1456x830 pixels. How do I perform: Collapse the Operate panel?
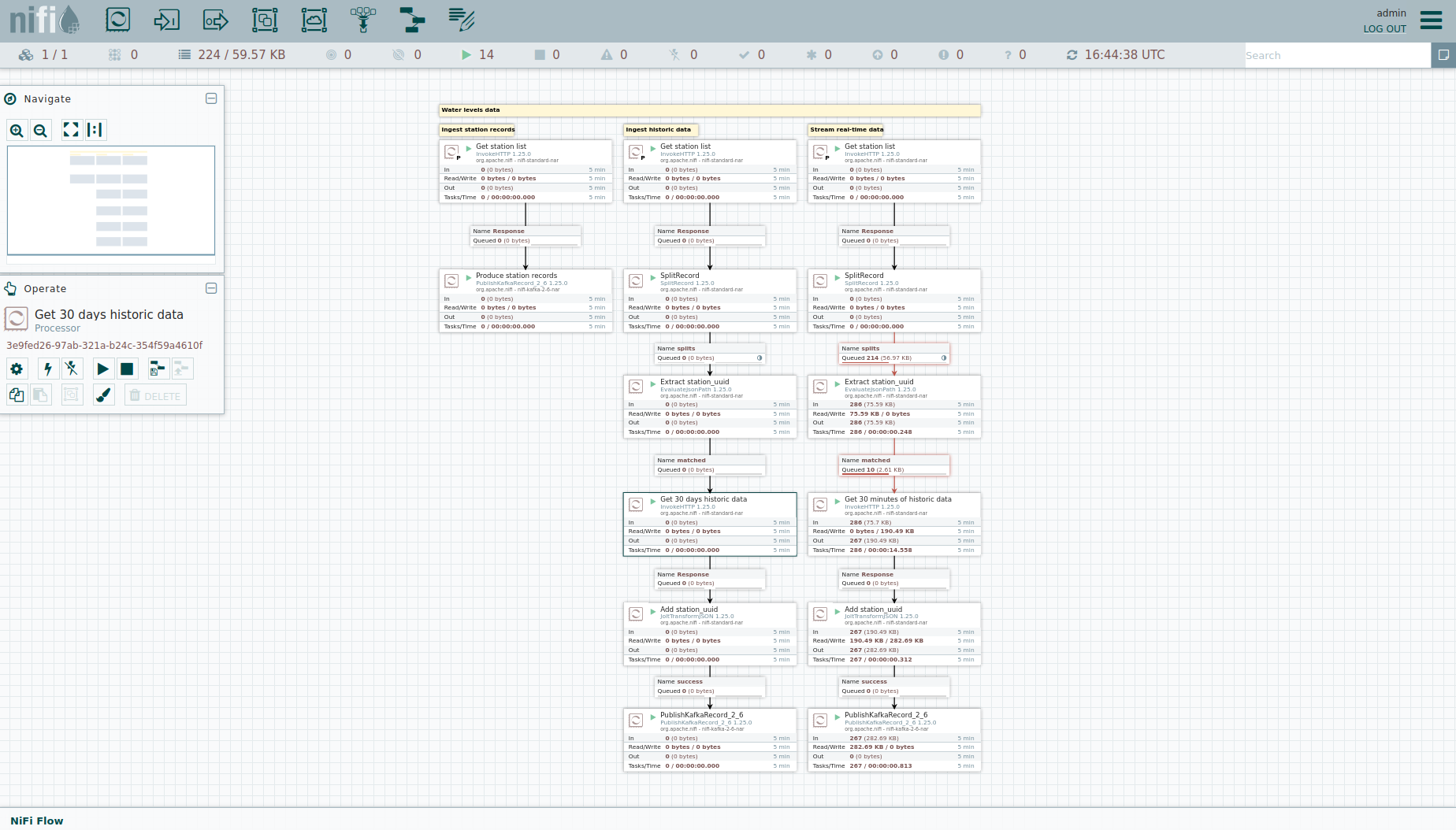click(211, 288)
